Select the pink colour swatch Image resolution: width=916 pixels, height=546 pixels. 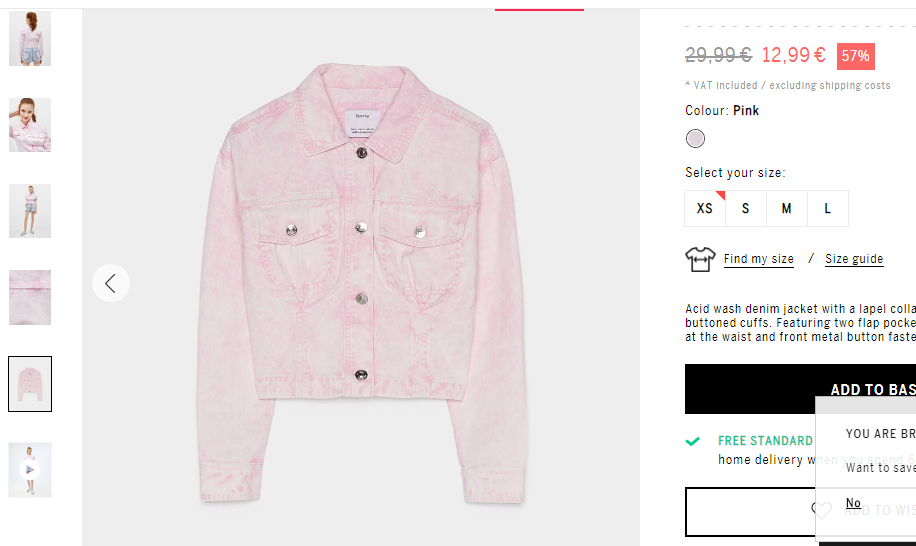(695, 139)
